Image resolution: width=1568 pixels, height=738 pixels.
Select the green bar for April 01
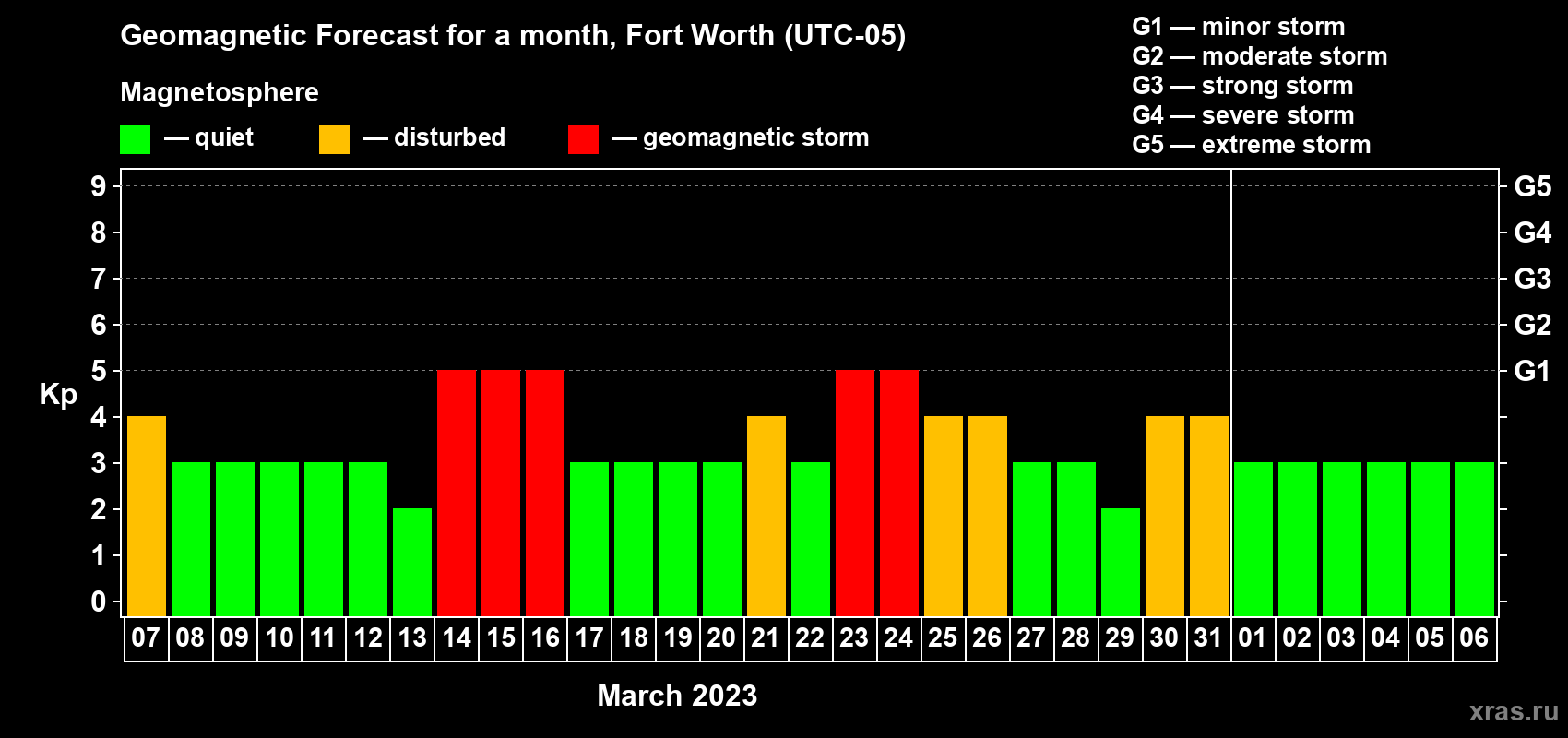pyautogui.click(x=1253, y=540)
